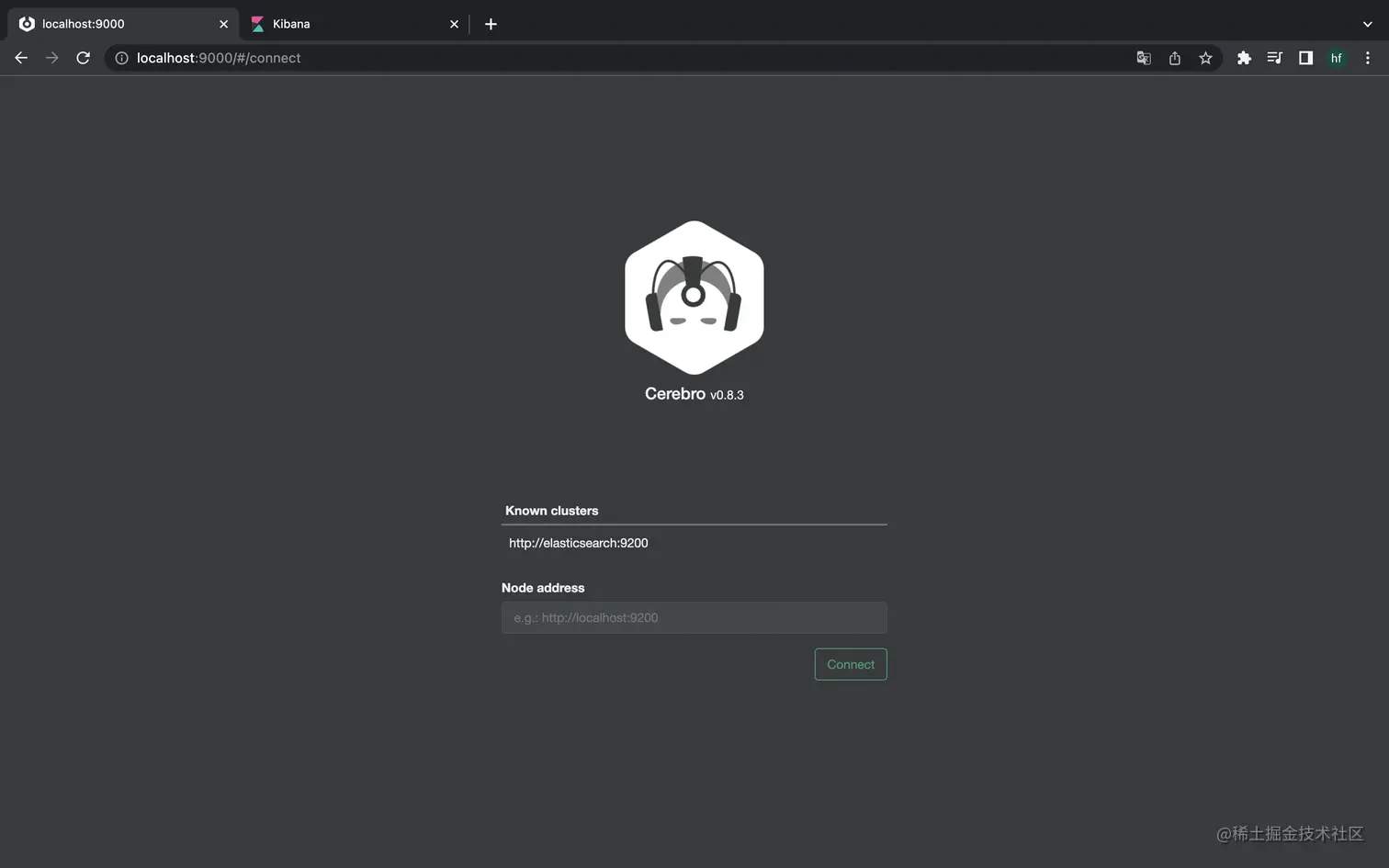Click the Cerebro hexagon logo
Screen dimensions: 1389x868
pos(694,298)
